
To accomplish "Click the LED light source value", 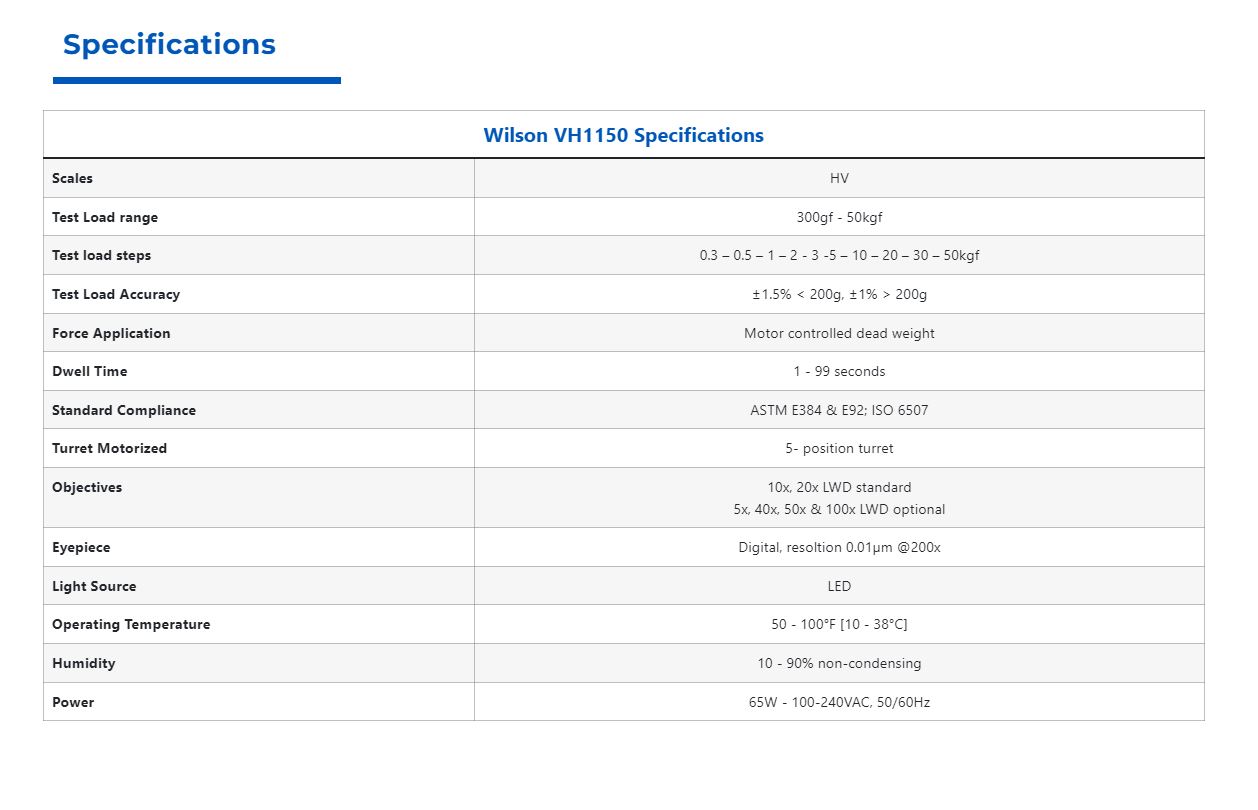I will click(839, 586).
